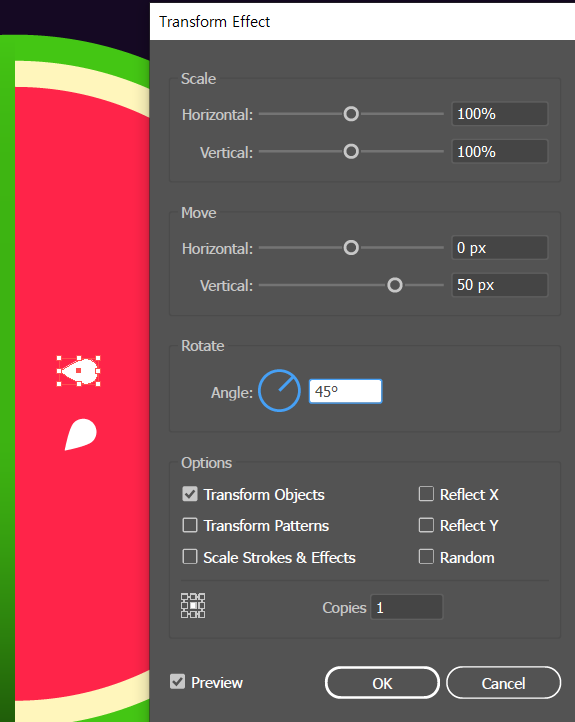
Task: Click Move Vertical slider handle
Action: (x=395, y=285)
